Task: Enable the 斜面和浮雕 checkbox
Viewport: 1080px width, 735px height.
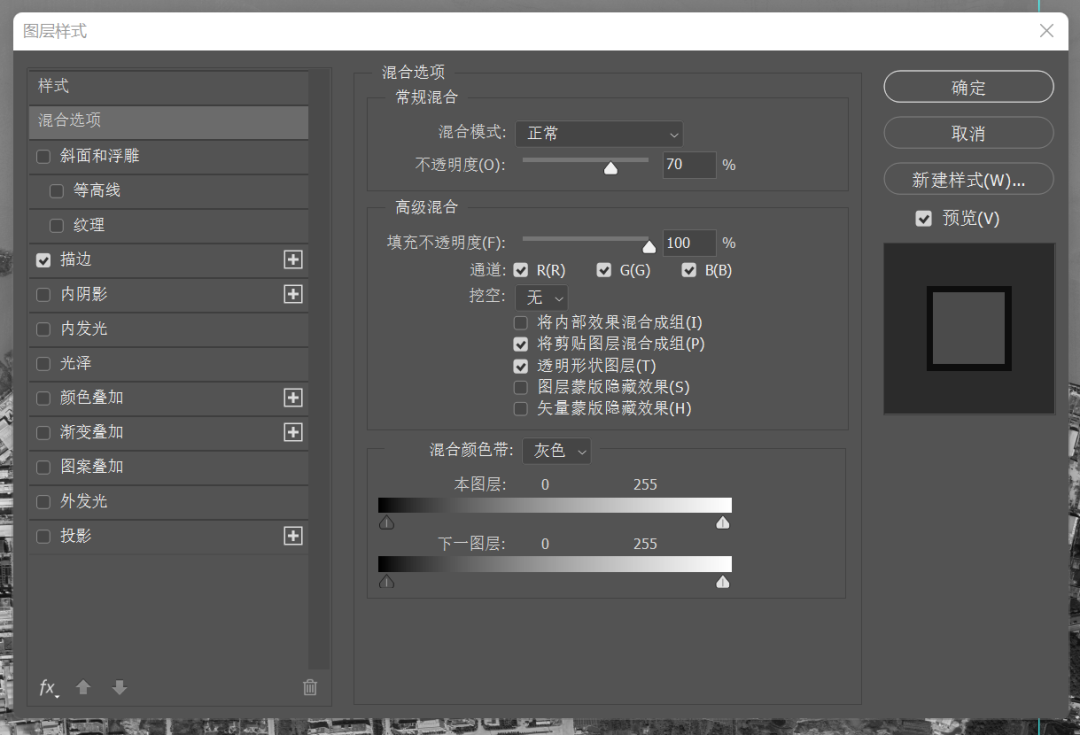Action: [43, 156]
